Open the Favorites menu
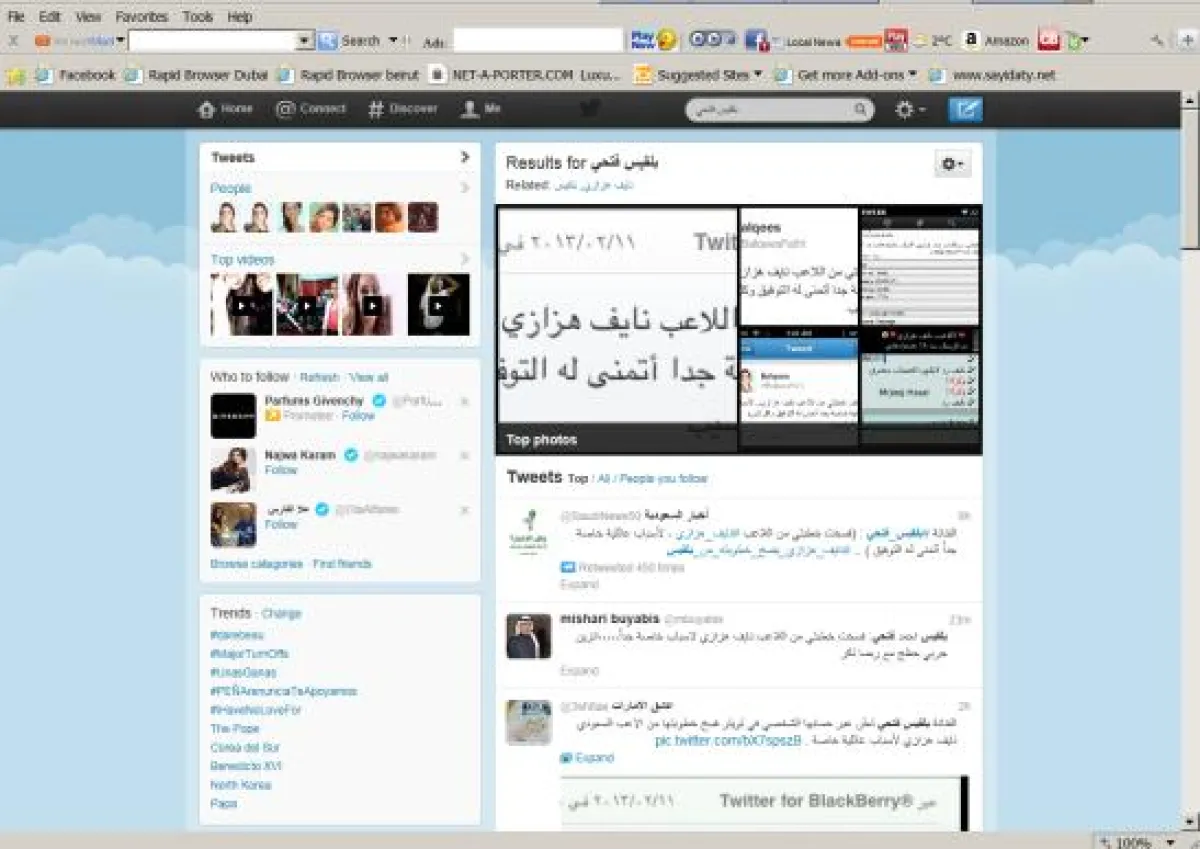The height and width of the screenshot is (849, 1200). click(x=141, y=17)
